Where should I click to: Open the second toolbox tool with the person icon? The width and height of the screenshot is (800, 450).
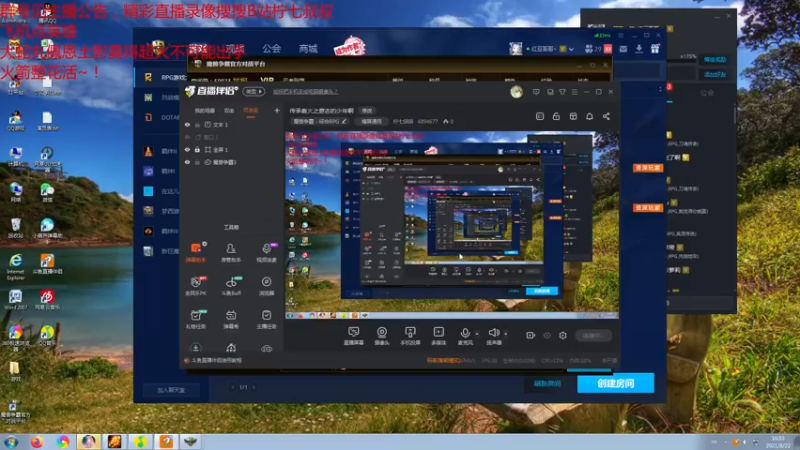pyautogui.click(x=231, y=253)
